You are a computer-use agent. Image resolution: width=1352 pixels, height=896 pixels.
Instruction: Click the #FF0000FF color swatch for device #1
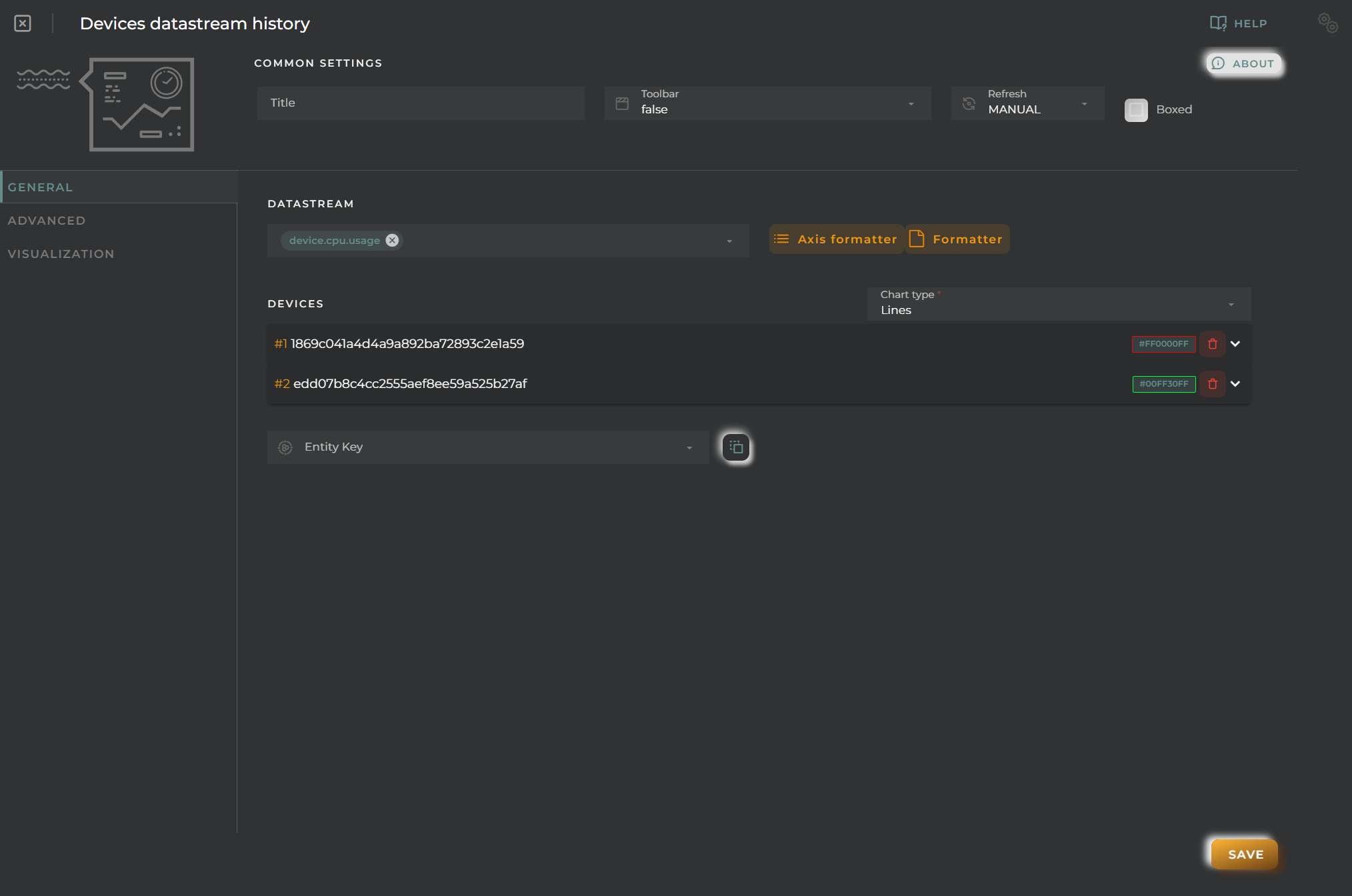pyautogui.click(x=1164, y=344)
